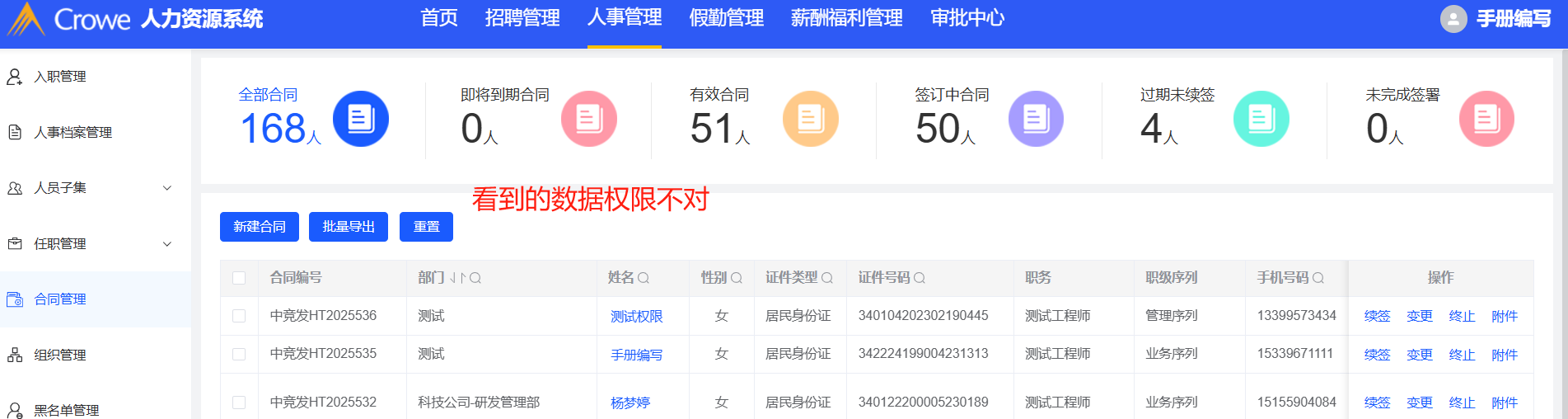Click 变更 for 中竞发HT2025532
The height and width of the screenshot is (419, 1568).
point(1420,403)
